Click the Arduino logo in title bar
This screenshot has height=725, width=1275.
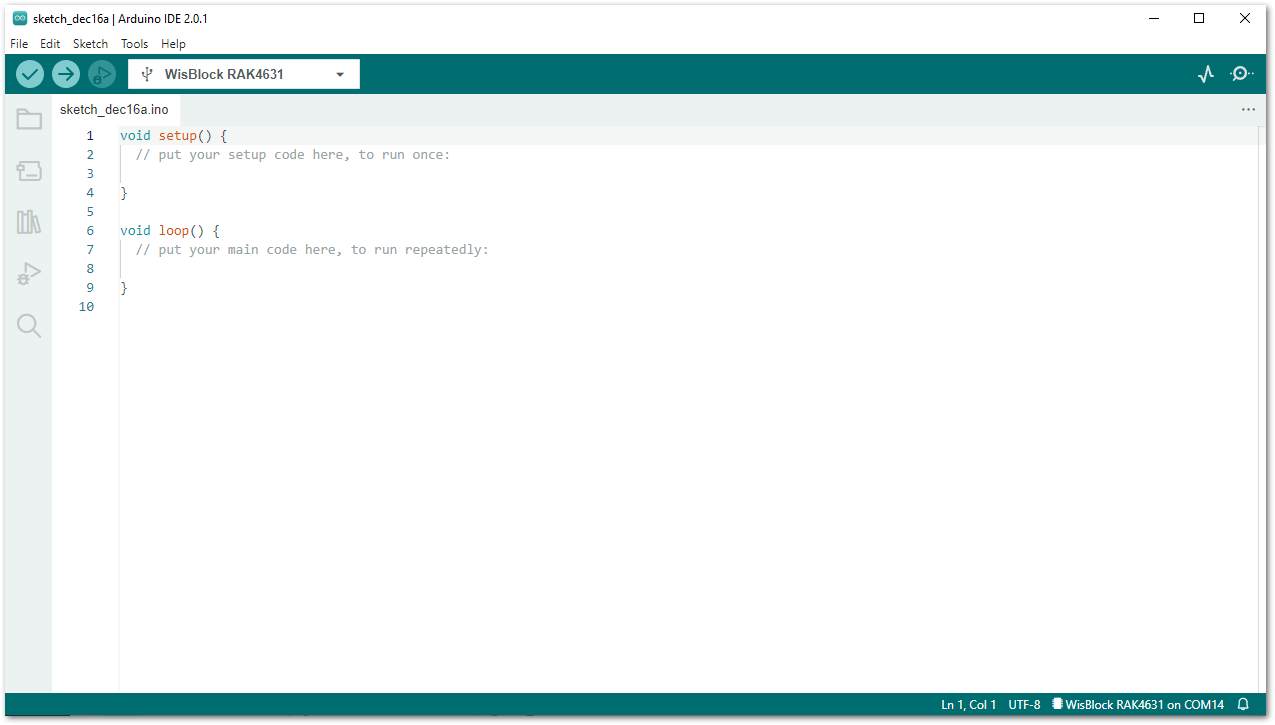[20, 18]
